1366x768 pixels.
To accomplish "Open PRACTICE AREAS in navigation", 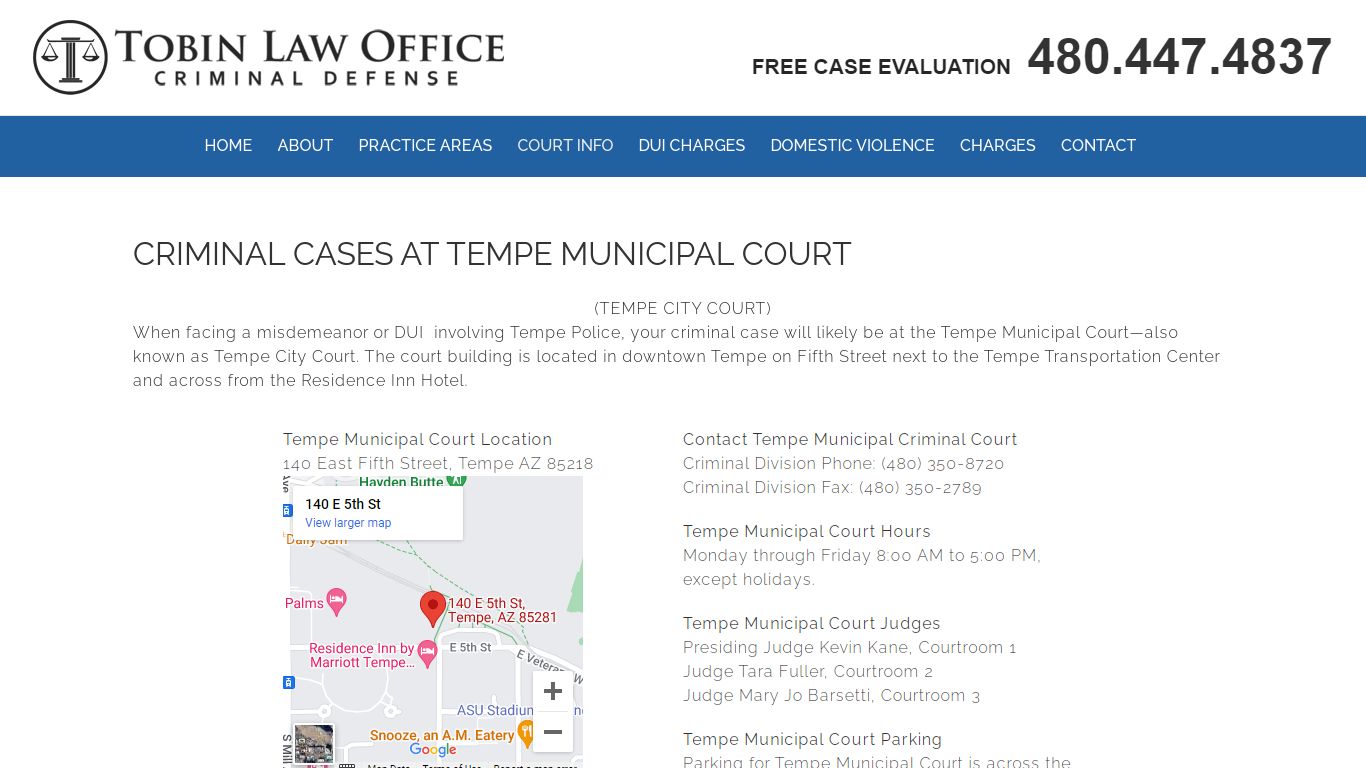I will point(425,146).
